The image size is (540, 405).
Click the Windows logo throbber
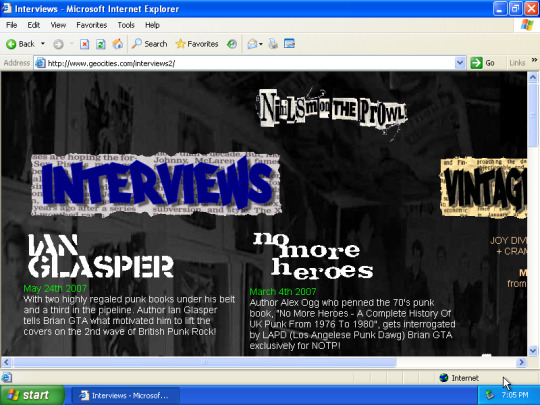pyautogui.click(x=527, y=25)
